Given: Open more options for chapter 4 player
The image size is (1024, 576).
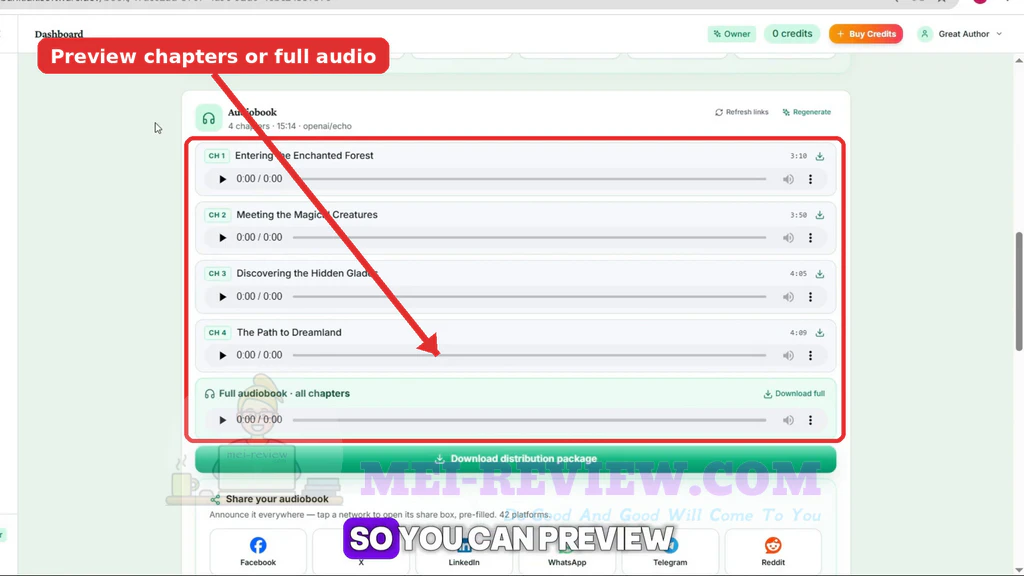Looking at the screenshot, I should click(810, 355).
